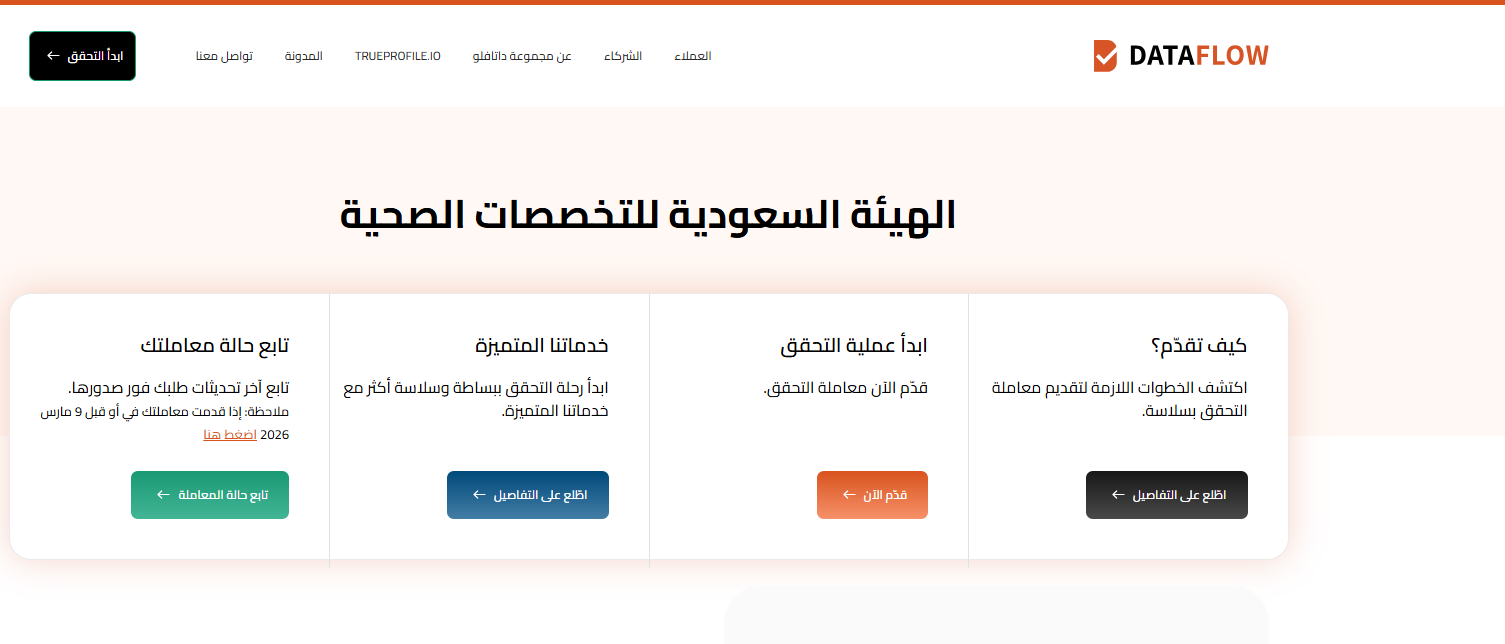The height and width of the screenshot is (644, 1505).
Task: Open the DATAFLOW home logo text
Action: click(x=1198, y=56)
